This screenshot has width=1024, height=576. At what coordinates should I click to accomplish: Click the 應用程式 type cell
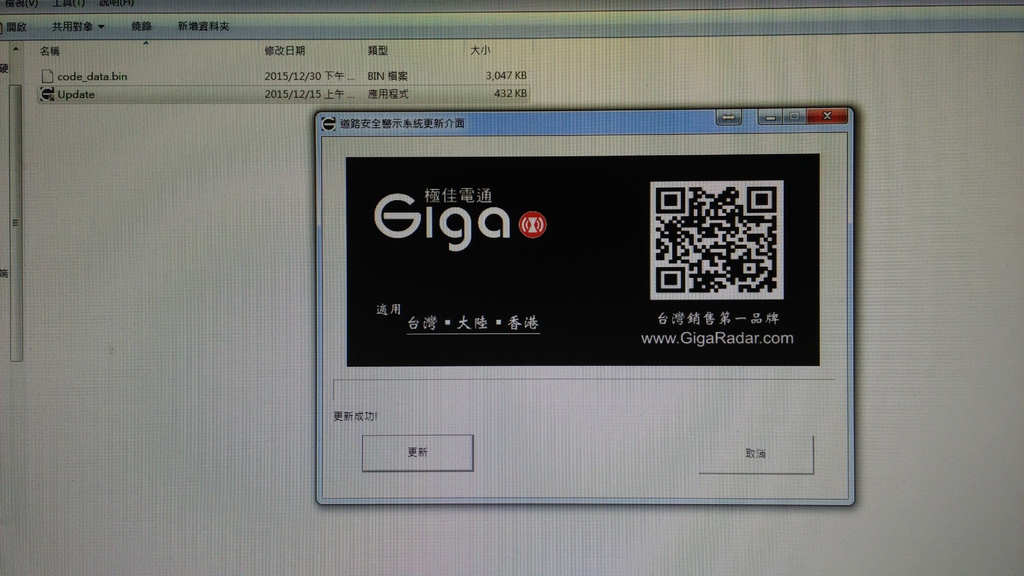click(388, 94)
